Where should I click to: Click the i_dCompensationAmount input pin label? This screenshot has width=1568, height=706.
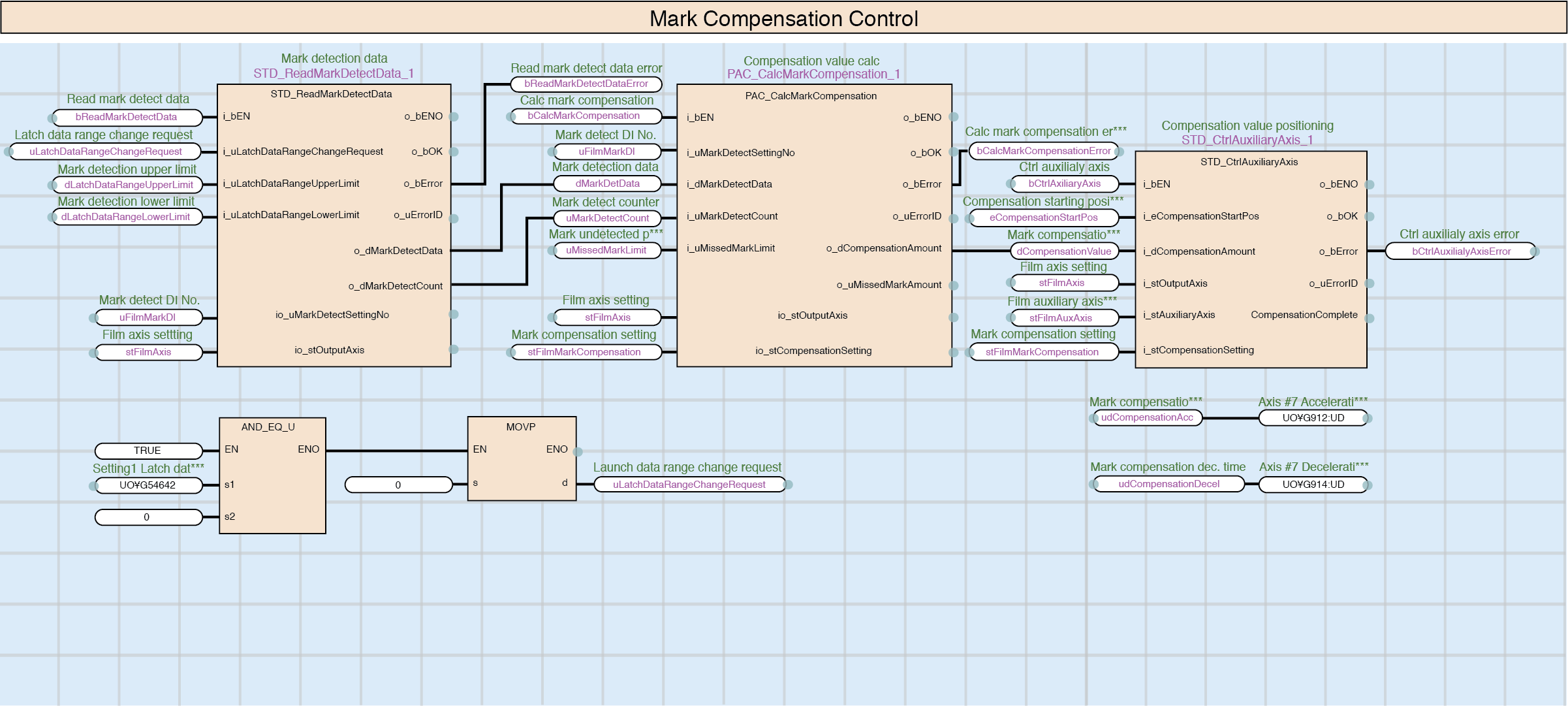pos(1199,251)
